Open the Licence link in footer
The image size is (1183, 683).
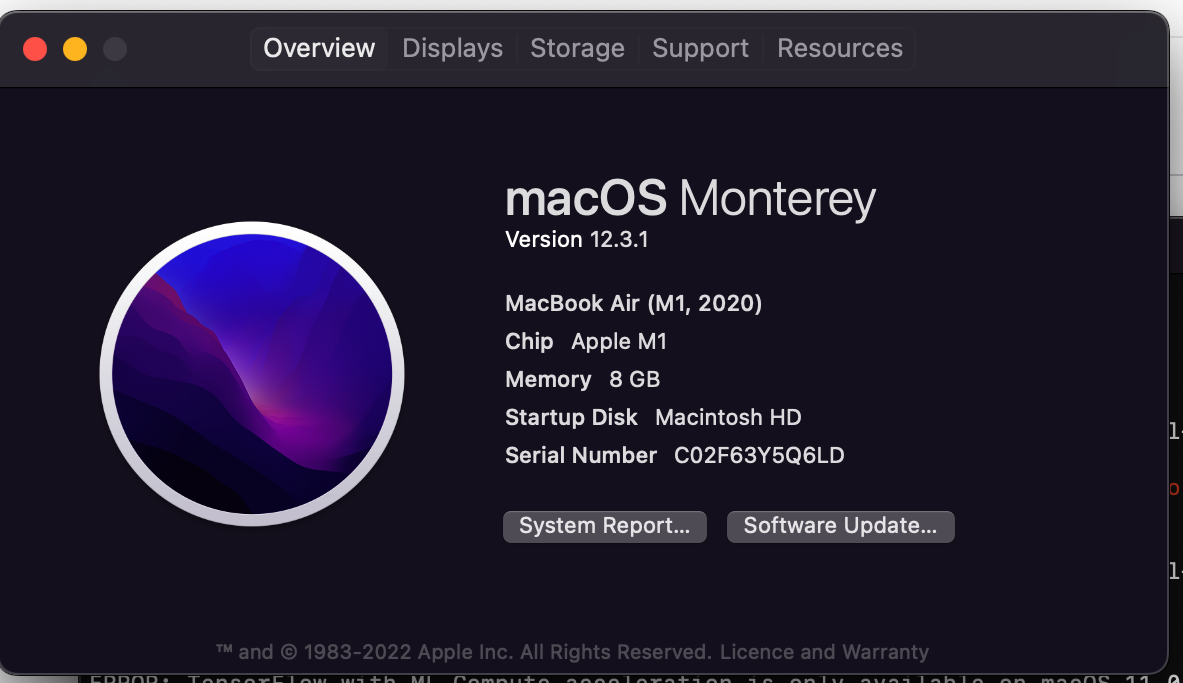point(758,652)
